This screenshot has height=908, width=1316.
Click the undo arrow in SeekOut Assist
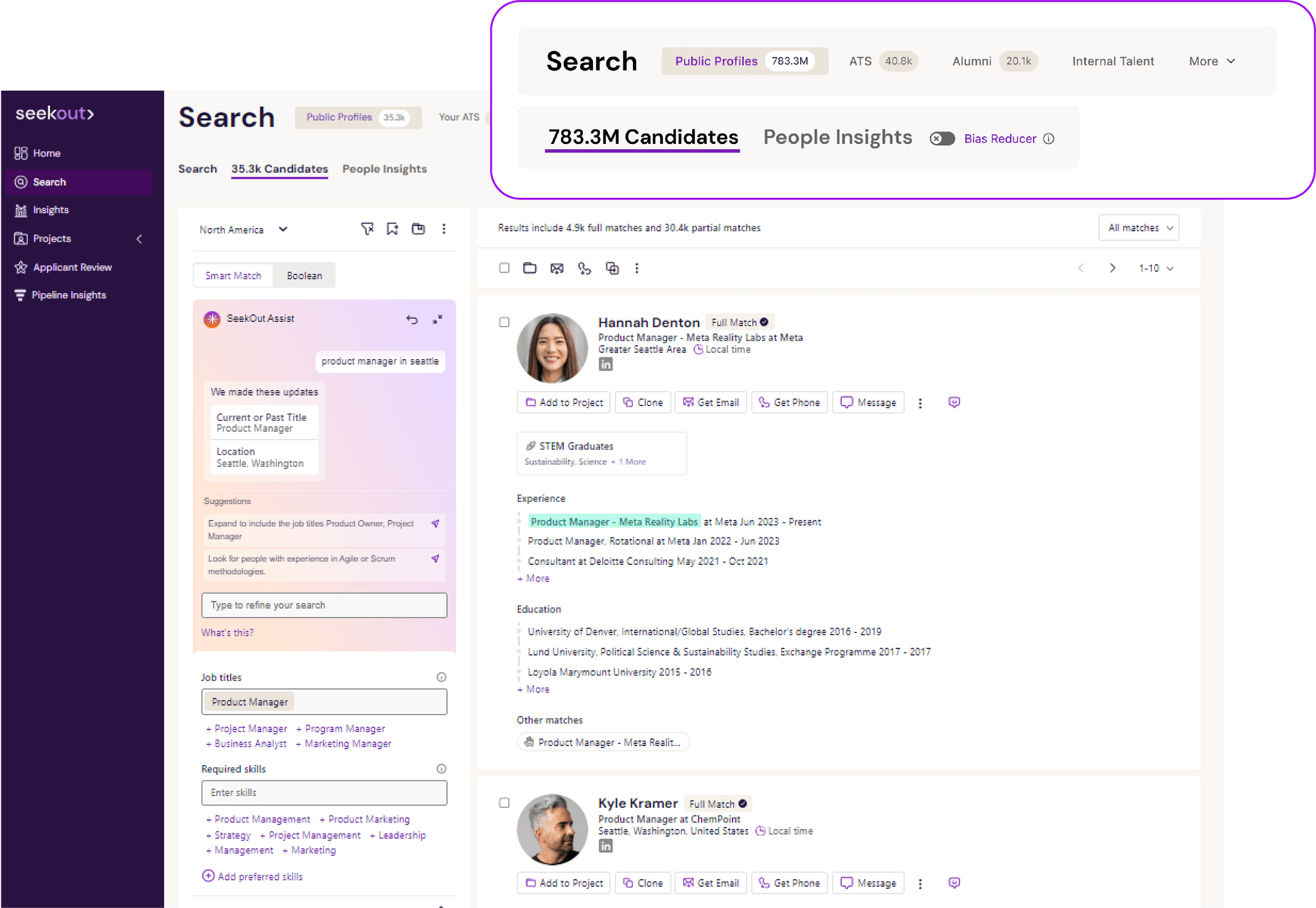(x=412, y=319)
